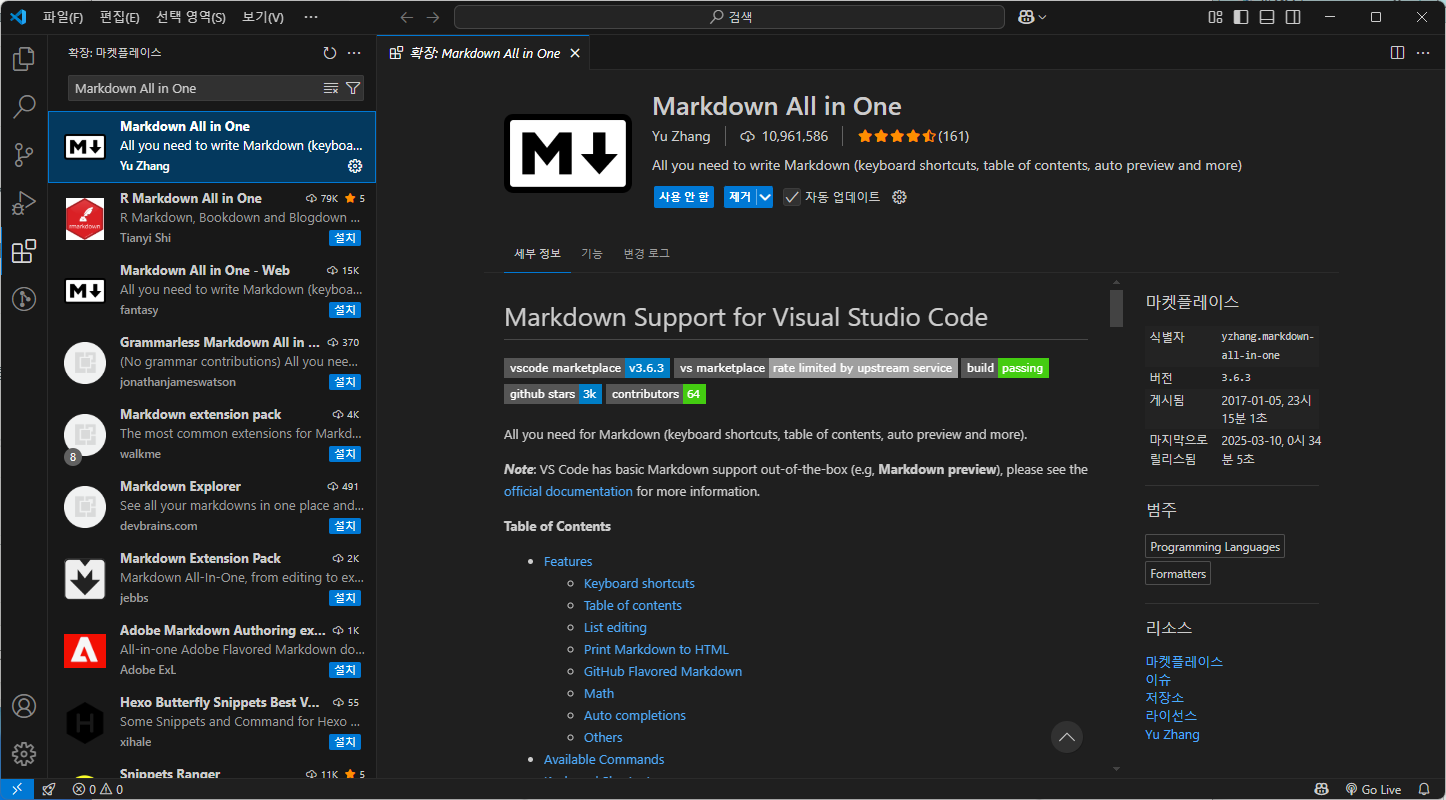The width and height of the screenshot is (1446, 800).
Task: Expand the remove button dropdown arrow
Action: click(x=765, y=197)
